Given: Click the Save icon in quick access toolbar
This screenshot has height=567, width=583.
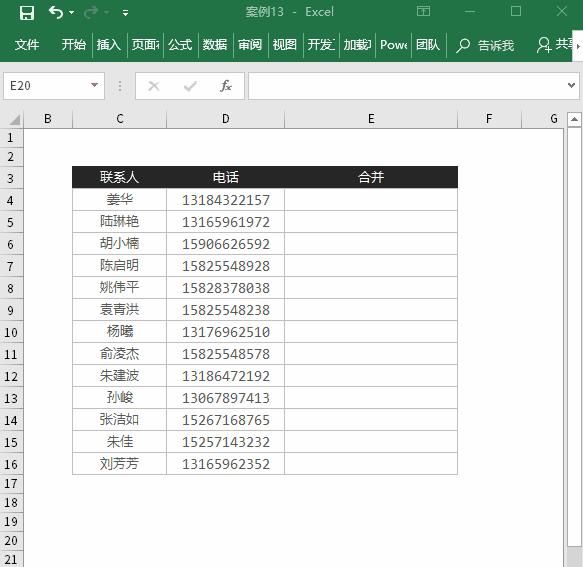Looking at the screenshot, I should click(x=27, y=13).
